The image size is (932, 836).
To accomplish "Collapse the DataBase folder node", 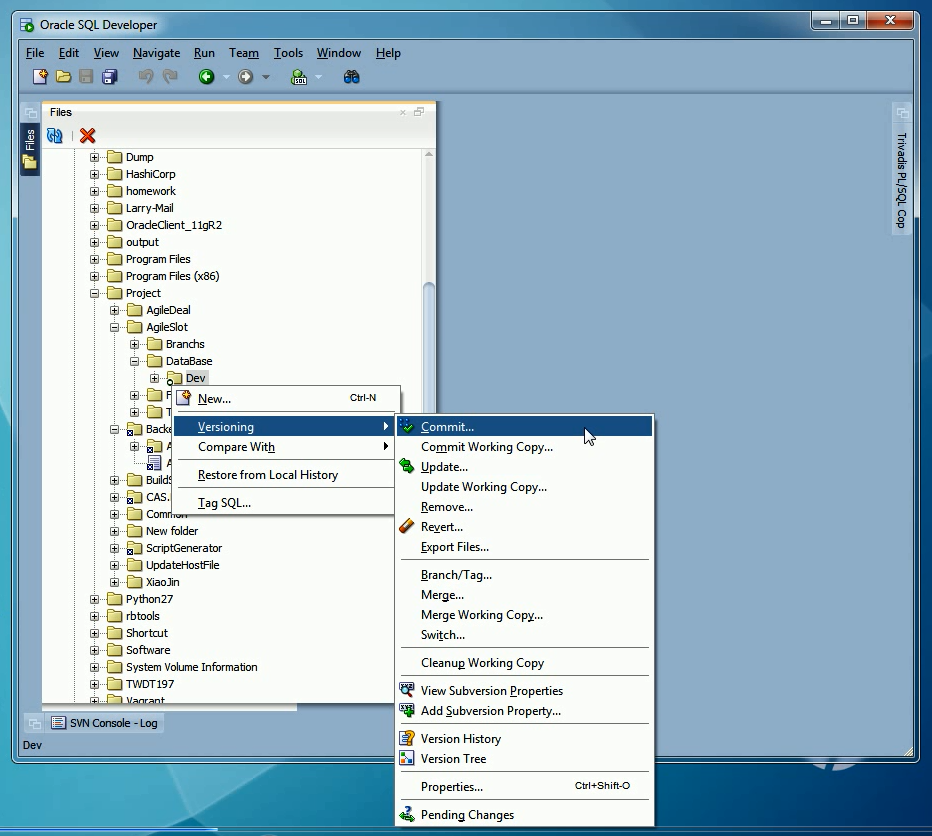I will (134, 362).
